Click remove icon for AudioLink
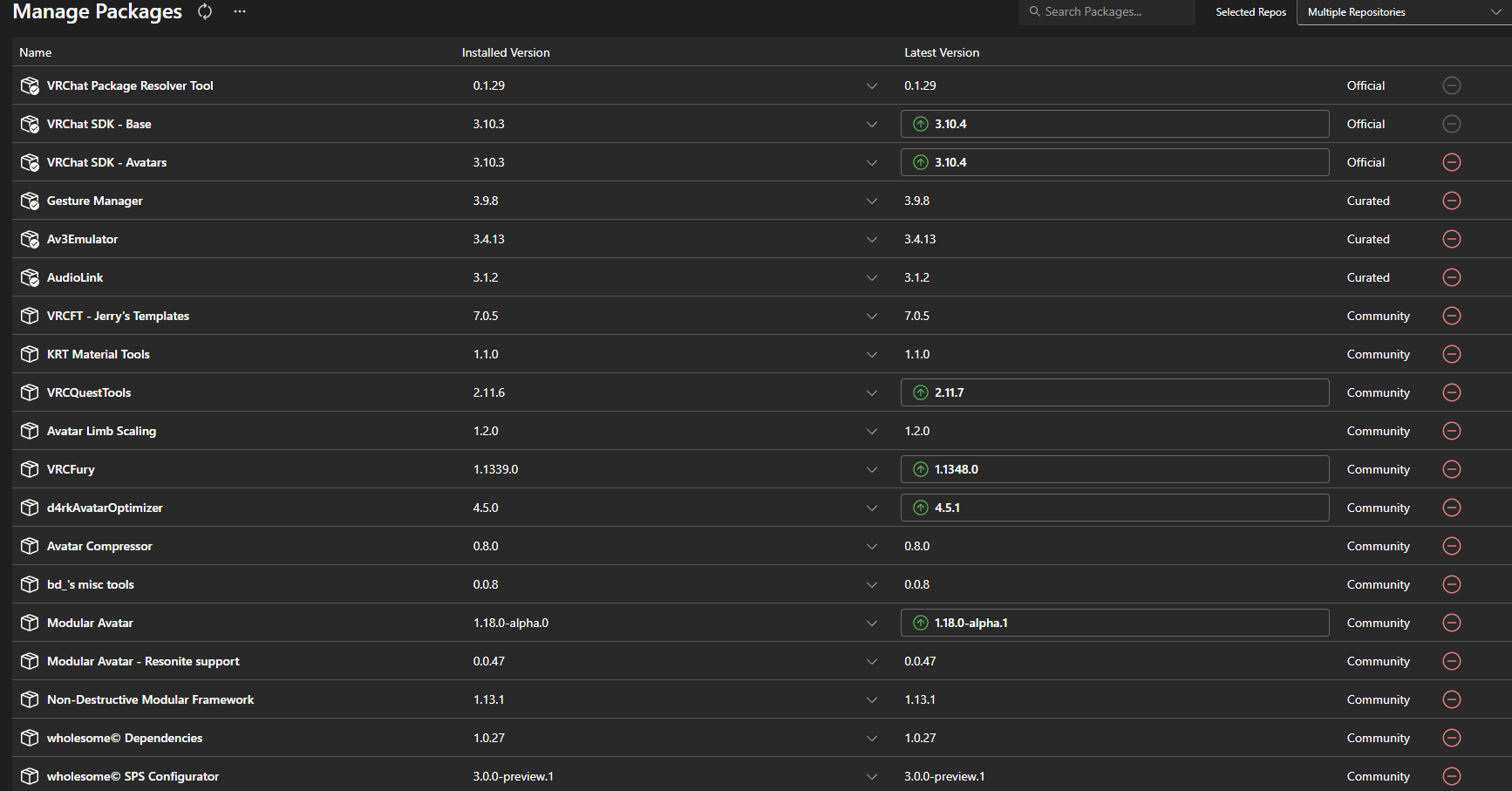This screenshot has width=1512, height=791. click(x=1452, y=277)
